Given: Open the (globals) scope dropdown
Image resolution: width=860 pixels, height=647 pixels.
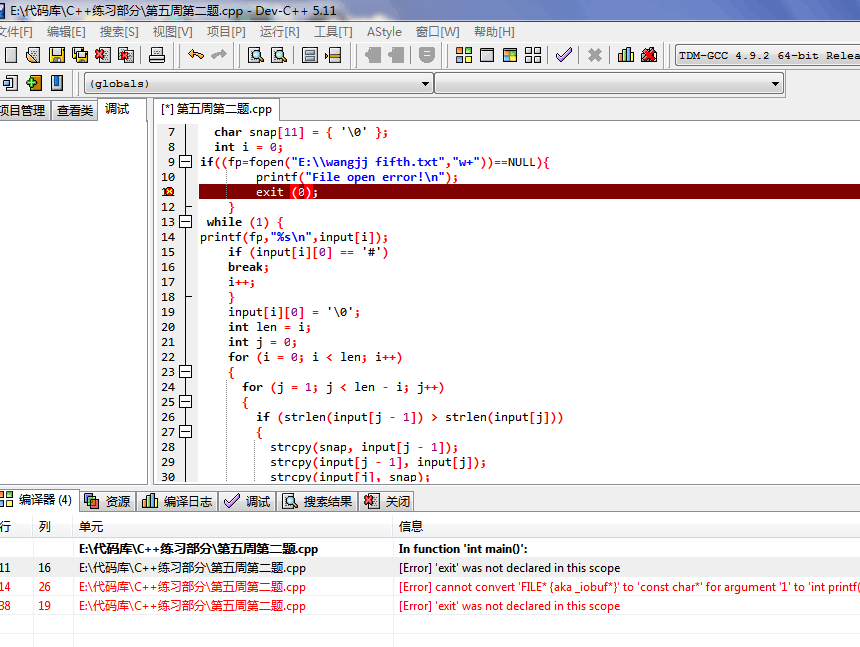Looking at the screenshot, I should 258,84.
